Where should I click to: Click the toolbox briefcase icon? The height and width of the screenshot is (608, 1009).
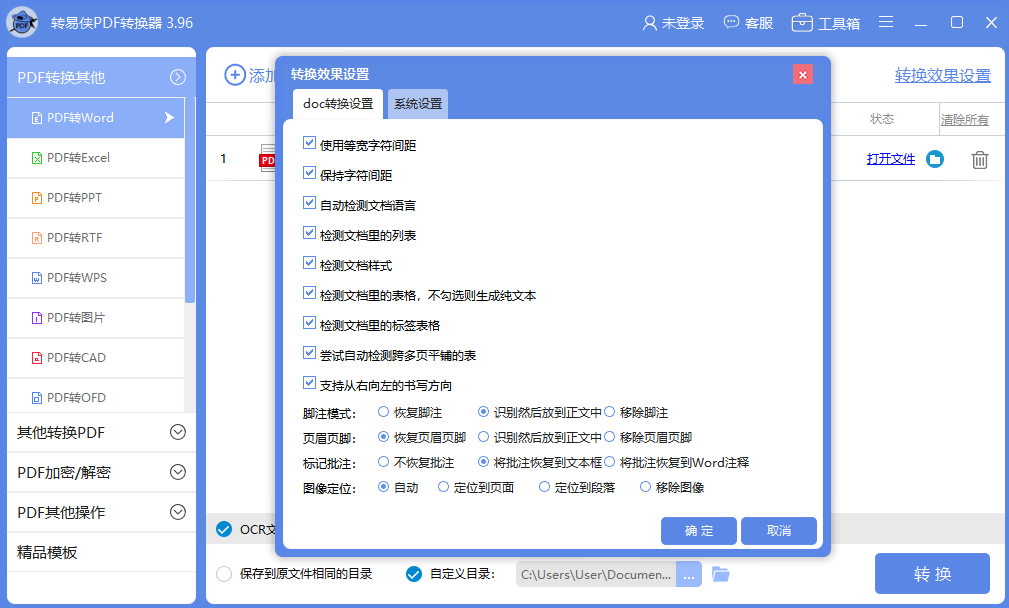802,22
